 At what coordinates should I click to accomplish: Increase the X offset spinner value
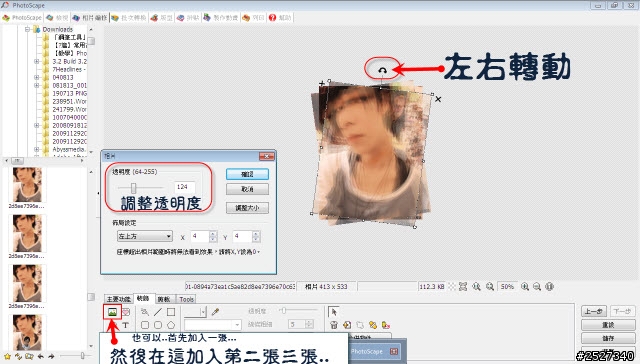point(213,234)
